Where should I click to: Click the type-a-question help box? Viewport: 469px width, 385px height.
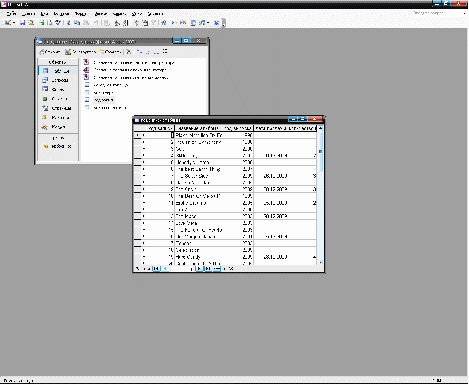coord(437,13)
